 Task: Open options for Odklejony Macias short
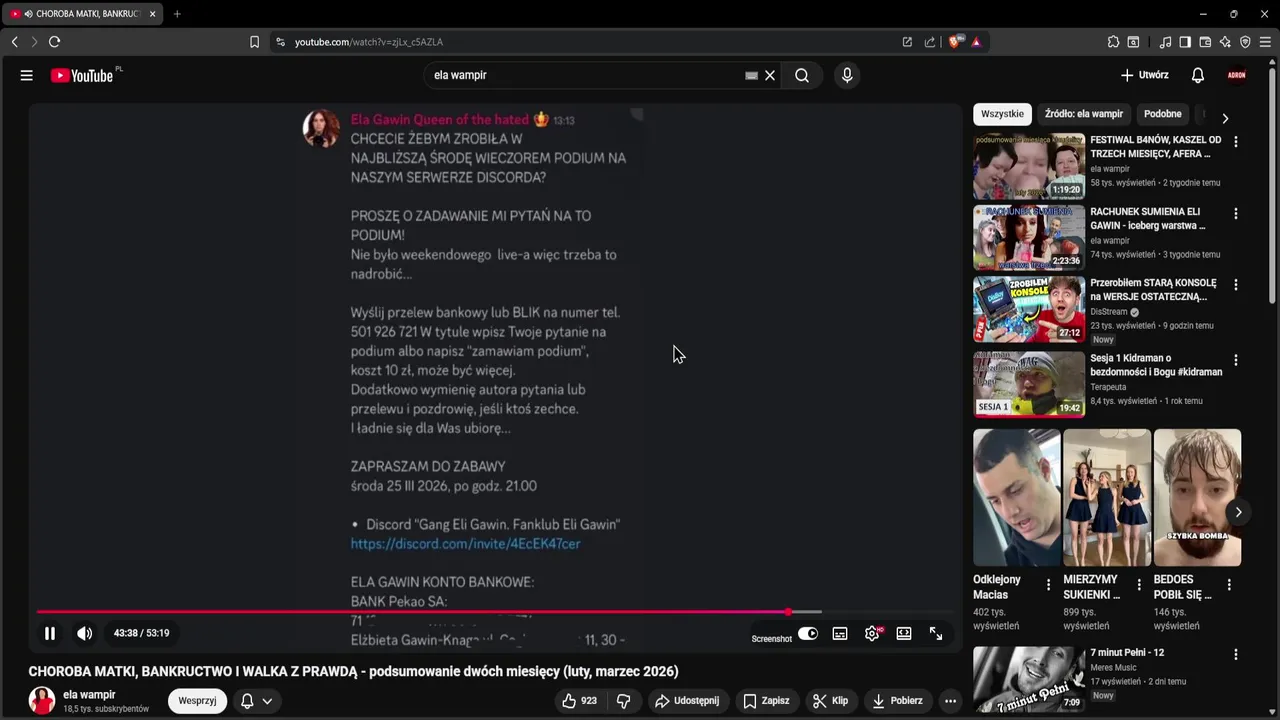point(1048,585)
